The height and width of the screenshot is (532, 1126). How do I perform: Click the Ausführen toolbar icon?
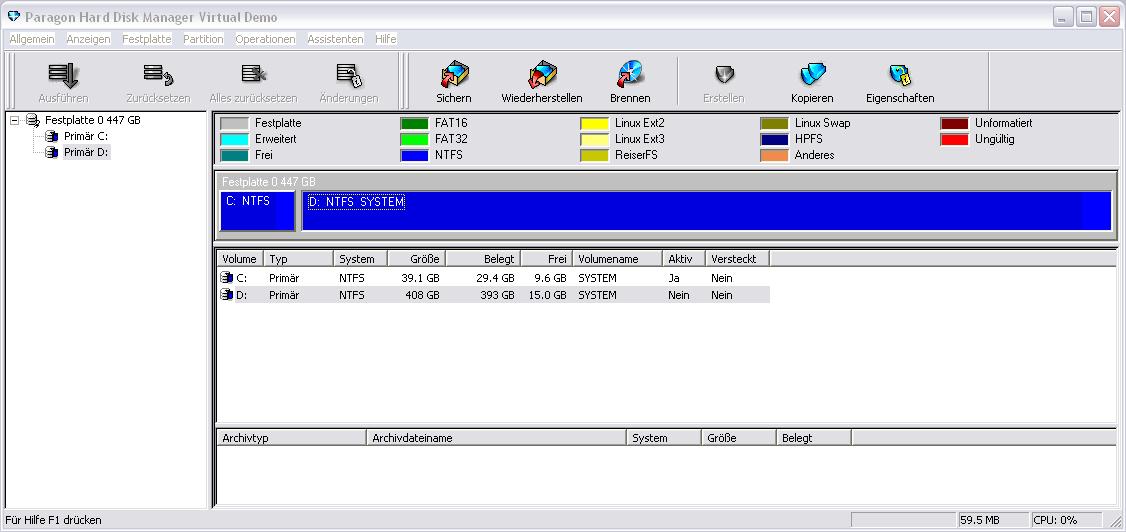point(63,75)
